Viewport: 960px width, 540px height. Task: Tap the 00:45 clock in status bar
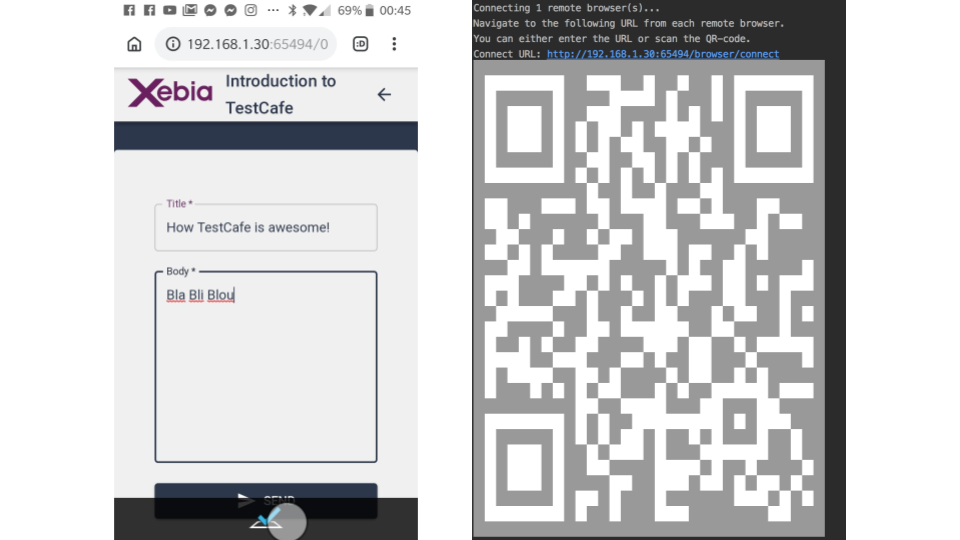coord(395,10)
